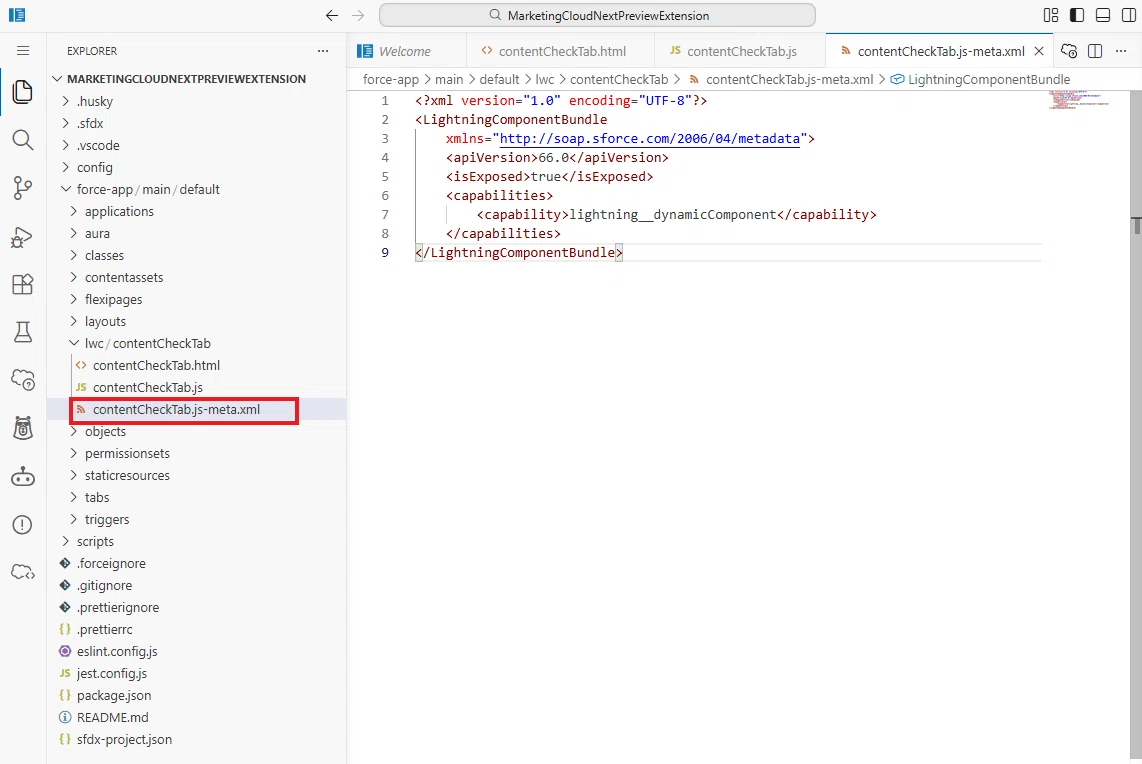Open the Extensions view icon
Viewport: 1142px width, 764px height.
tap(23, 284)
